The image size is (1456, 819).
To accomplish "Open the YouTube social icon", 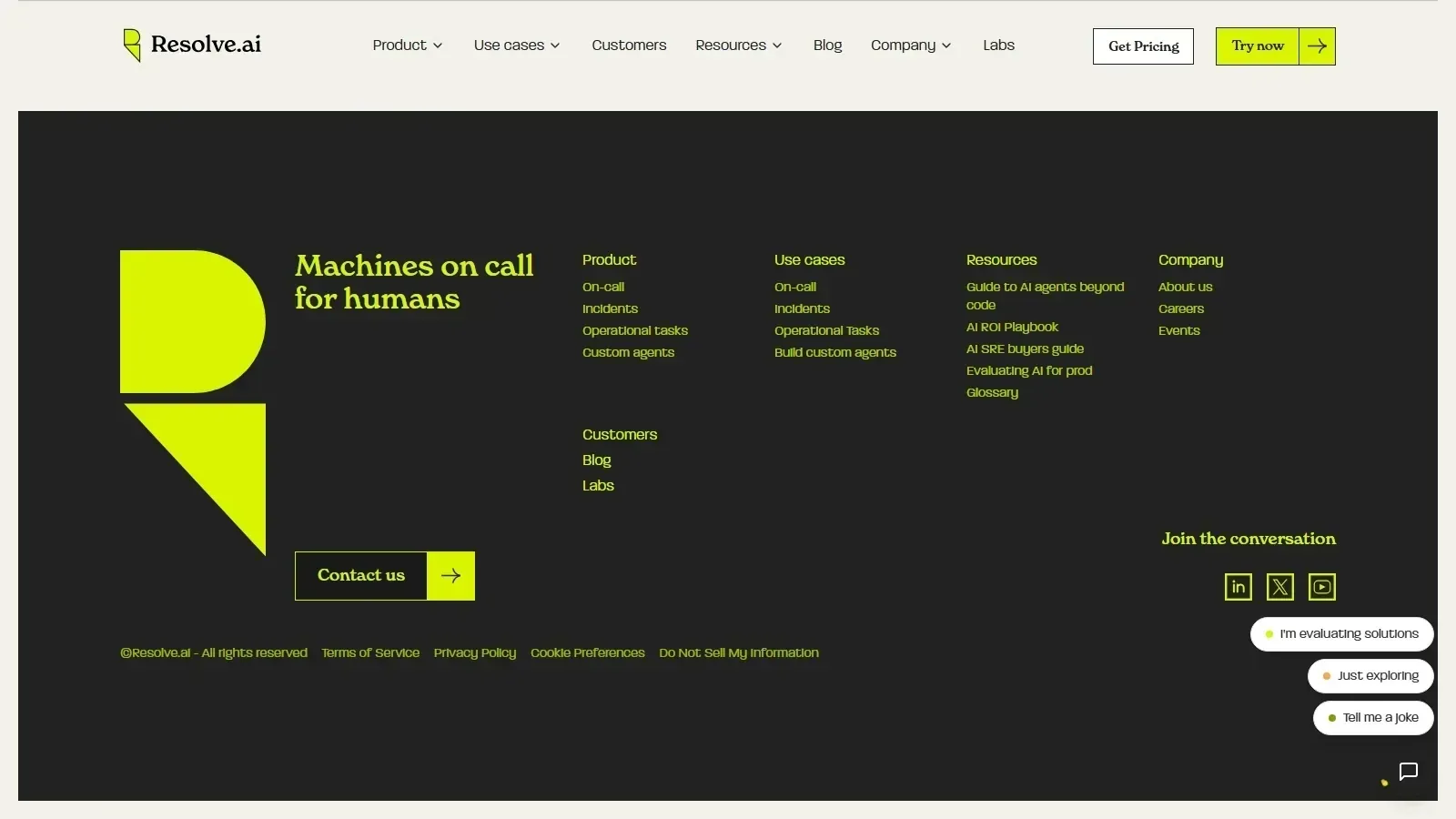I will click(x=1322, y=587).
